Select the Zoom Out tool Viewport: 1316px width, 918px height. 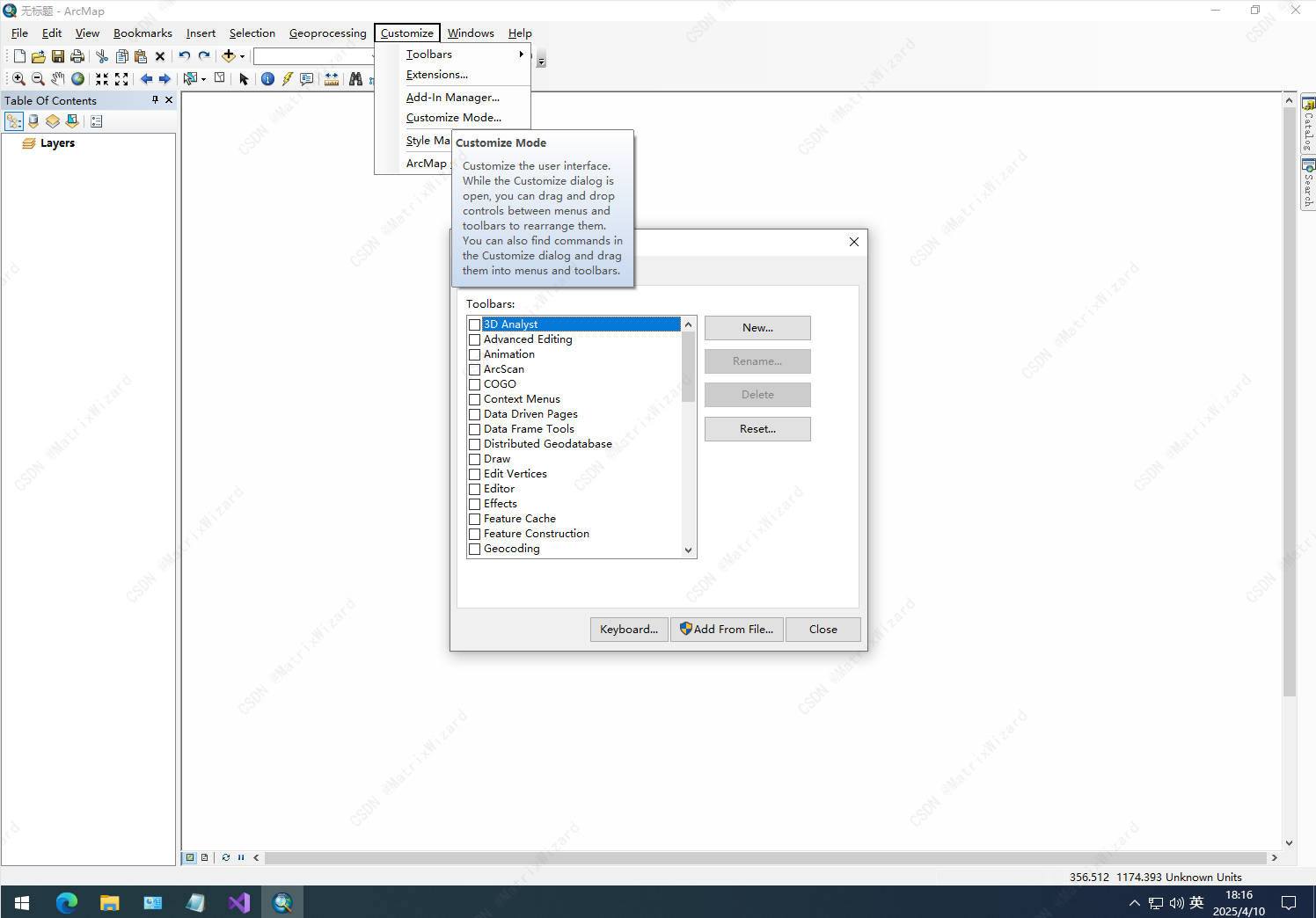tap(38, 79)
